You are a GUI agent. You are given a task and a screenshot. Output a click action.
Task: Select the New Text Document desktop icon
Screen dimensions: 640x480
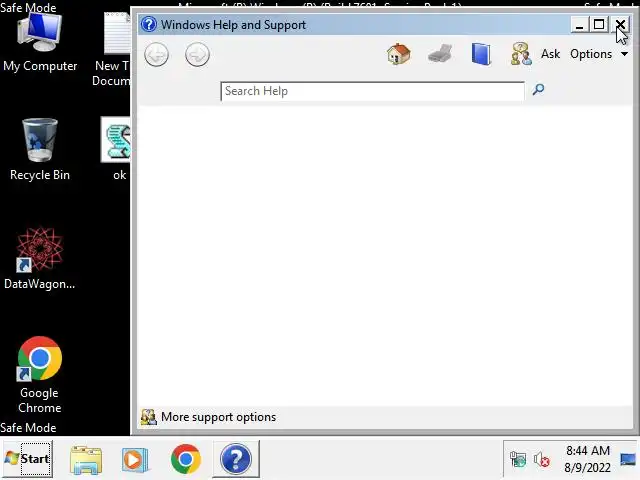point(112,49)
